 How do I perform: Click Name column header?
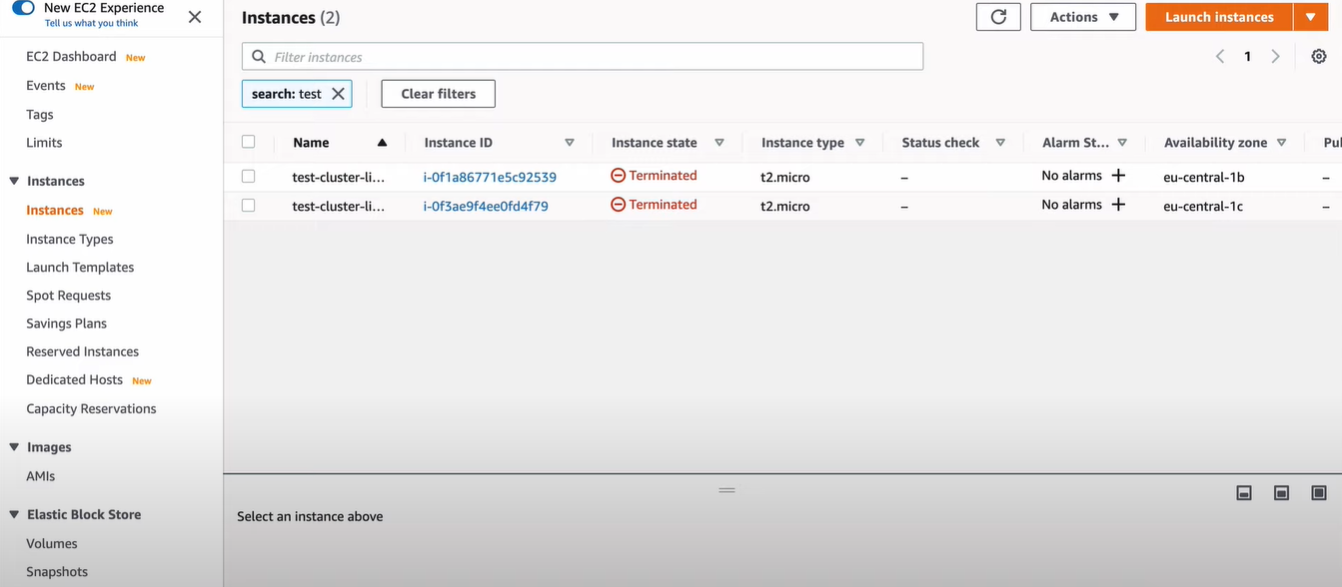311,143
